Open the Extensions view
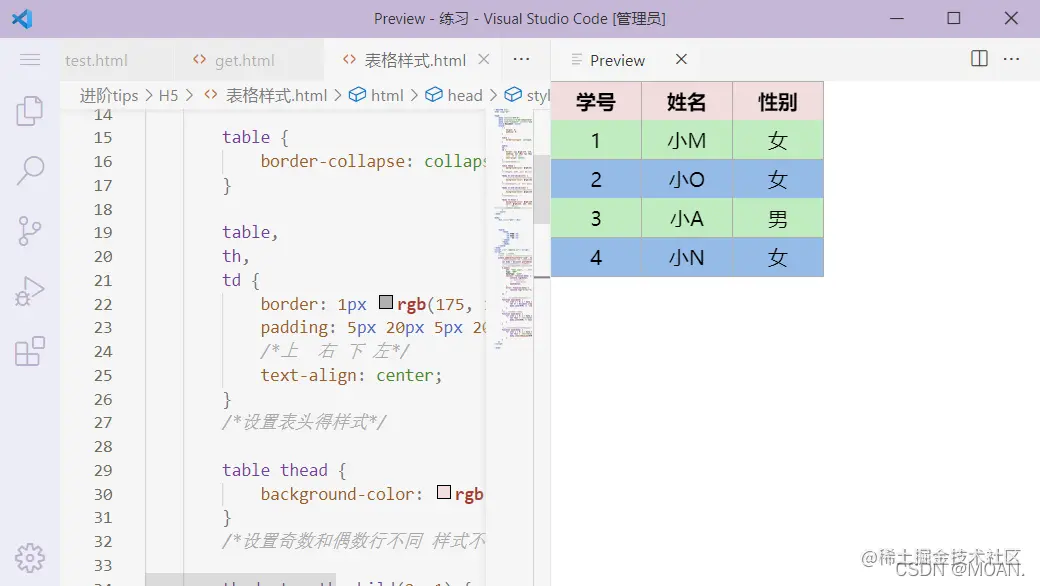This screenshot has height=586, width=1040. pyautogui.click(x=30, y=351)
